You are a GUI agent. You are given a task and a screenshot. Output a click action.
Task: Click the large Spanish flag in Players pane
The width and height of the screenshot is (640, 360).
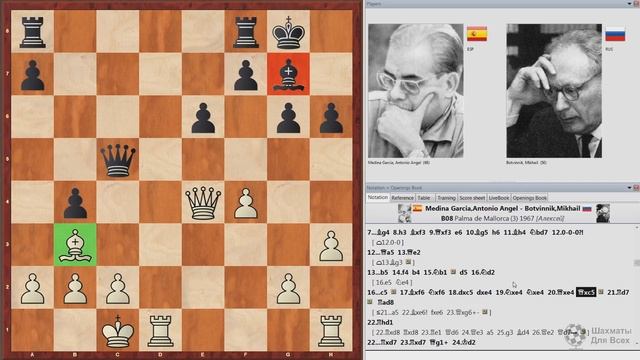tap(477, 34)
